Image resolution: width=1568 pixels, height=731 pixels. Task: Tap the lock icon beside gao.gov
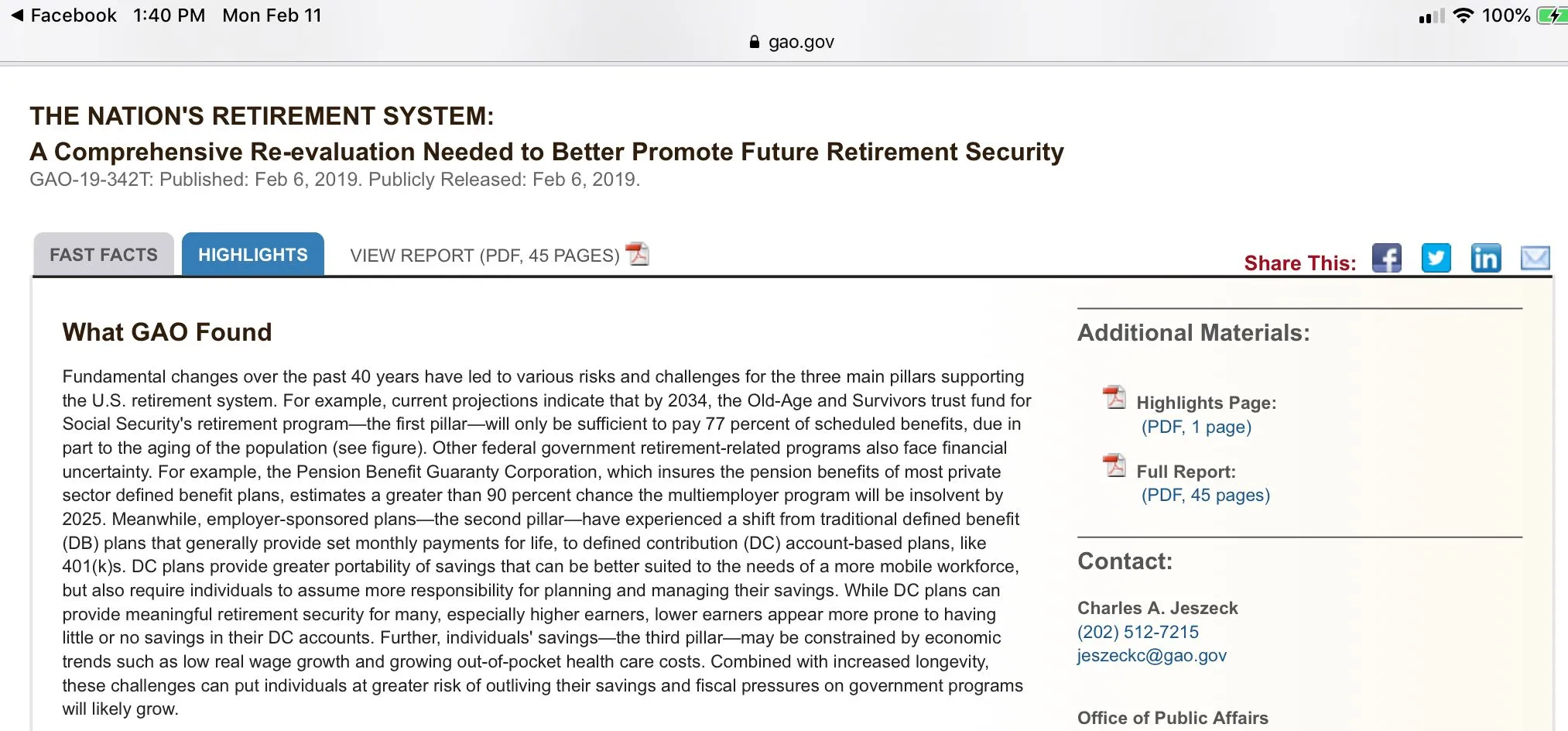755,43
